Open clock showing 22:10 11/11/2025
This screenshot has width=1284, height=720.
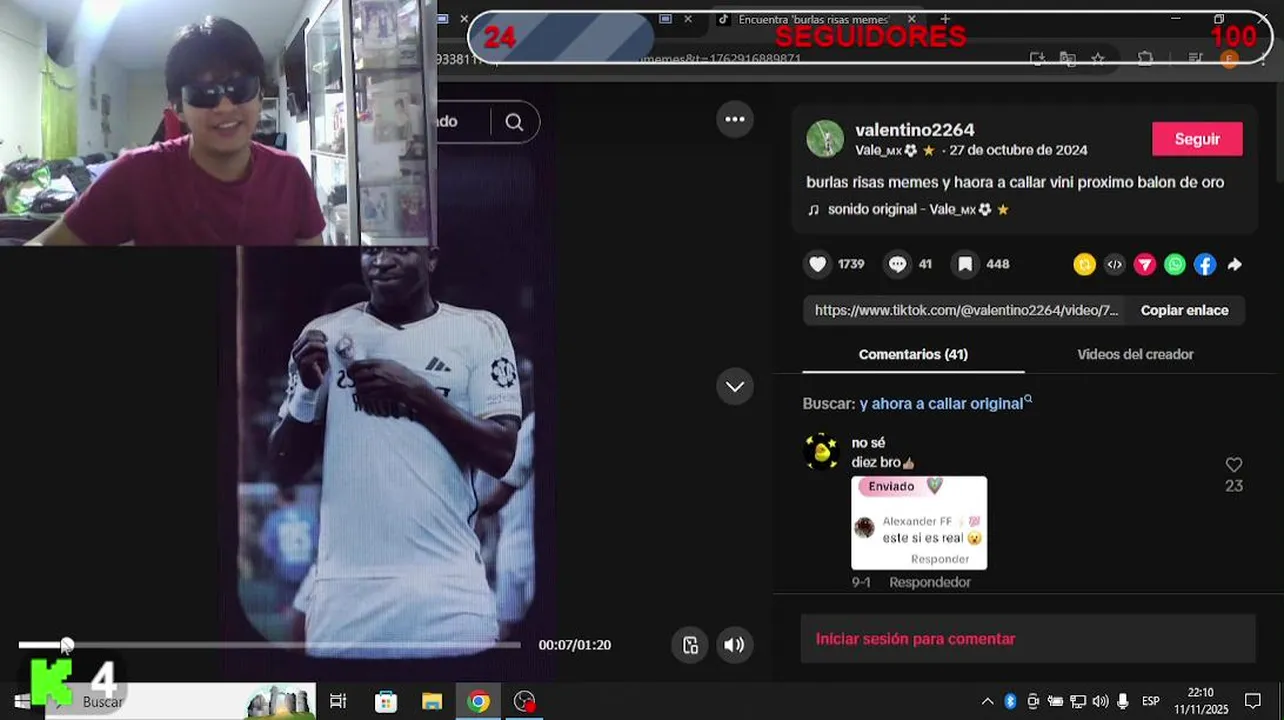click(x=1201, y=701)
